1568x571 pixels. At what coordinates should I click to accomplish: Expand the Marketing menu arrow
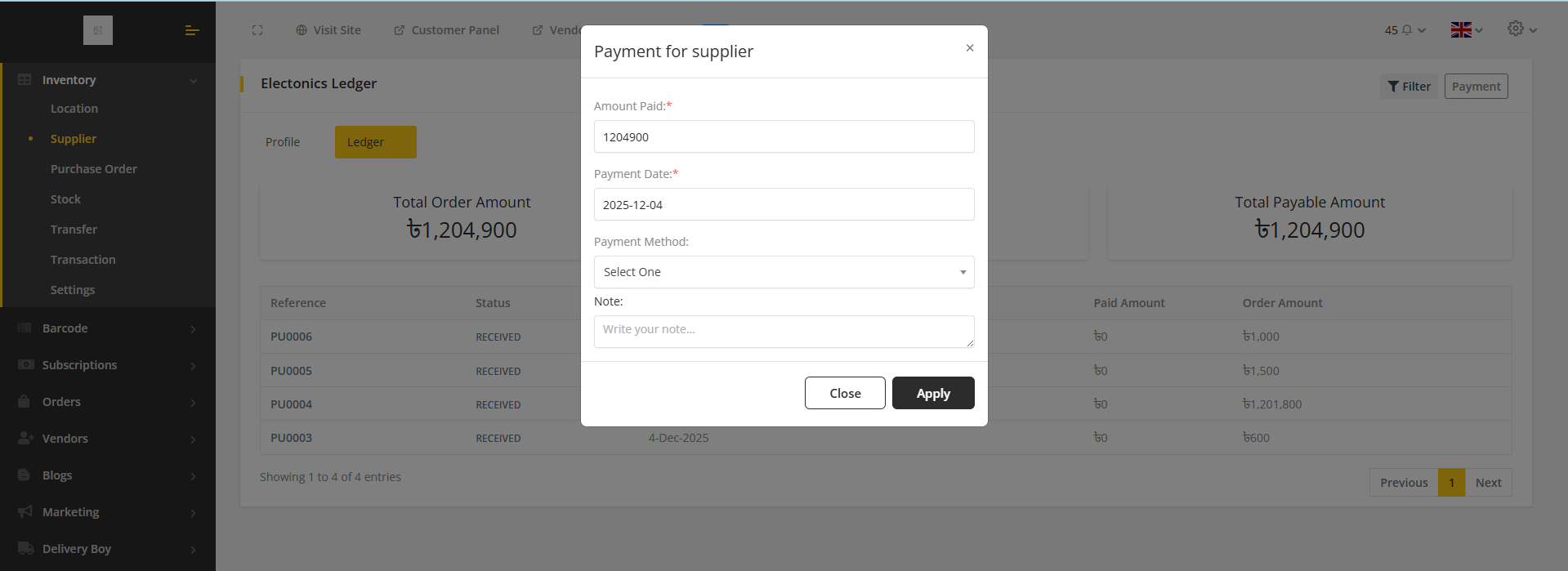point(194,513)
